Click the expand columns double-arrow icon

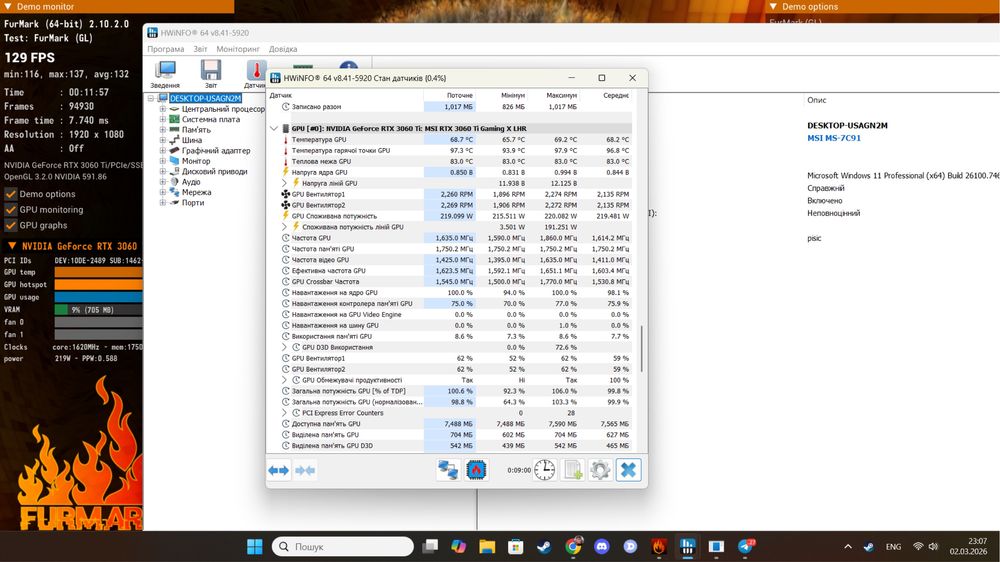[x=278, y=470]
